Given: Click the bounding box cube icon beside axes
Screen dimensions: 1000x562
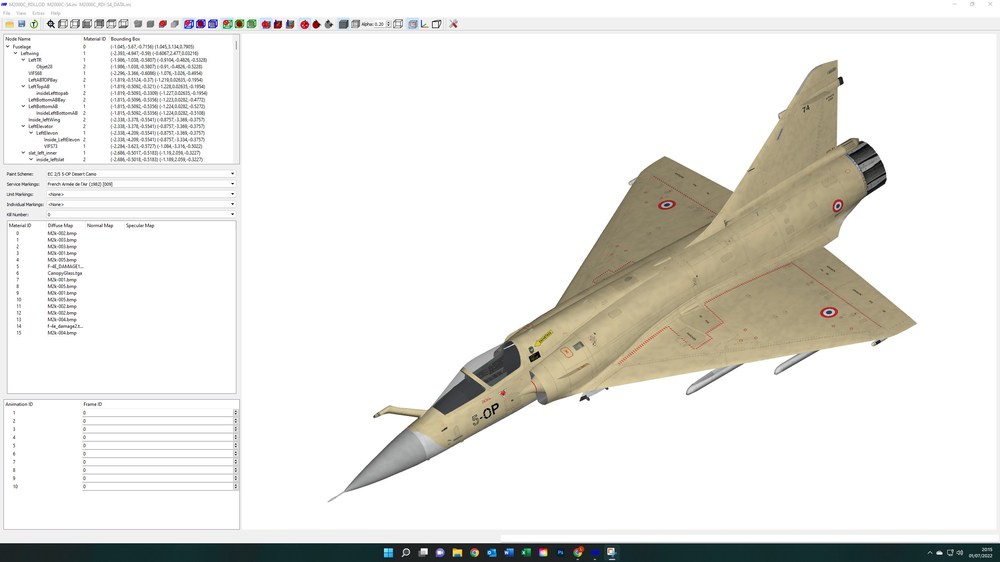Looking at the screenshot, I should (x=437, y=24).
